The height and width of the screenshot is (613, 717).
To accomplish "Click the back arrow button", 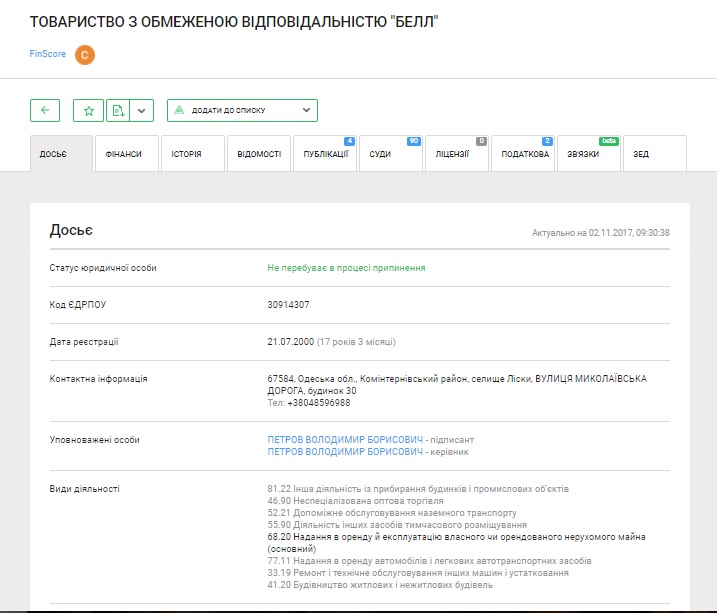I will click(x=45, y=110).
